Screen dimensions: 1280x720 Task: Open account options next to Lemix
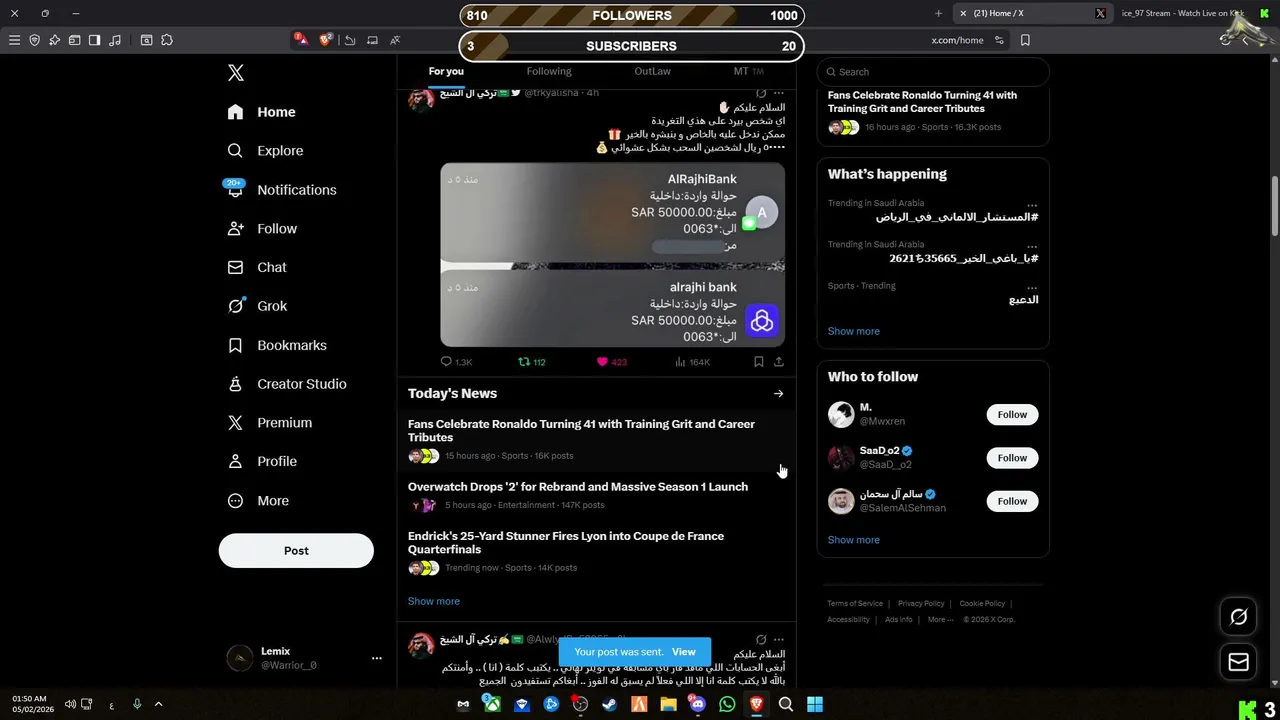pos(377,658)
